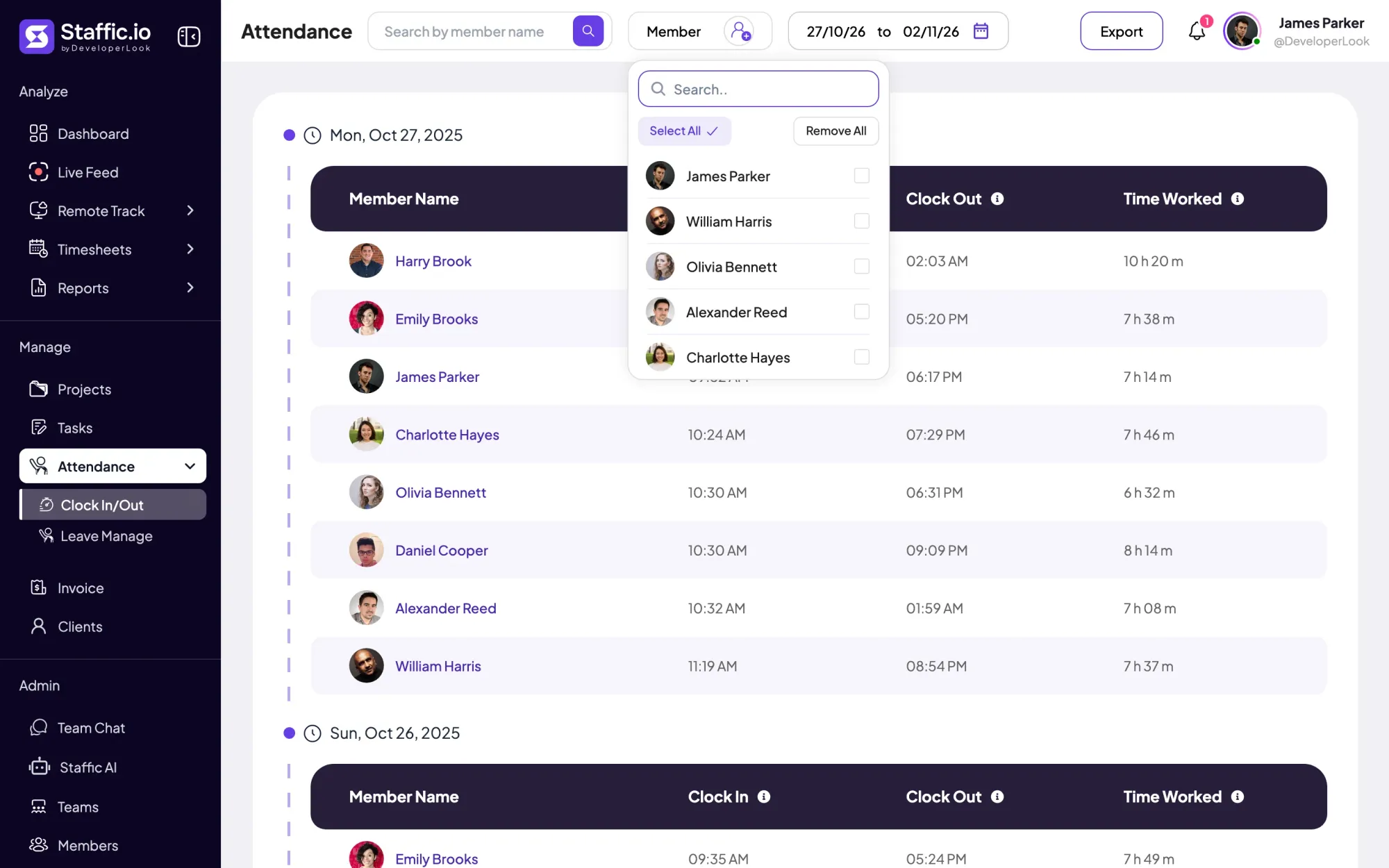Viewport: 1389px width, 868px height.
Task: Tick Alexander Reed's checkbox in the dropdown
Action: (x=861, y=312)
